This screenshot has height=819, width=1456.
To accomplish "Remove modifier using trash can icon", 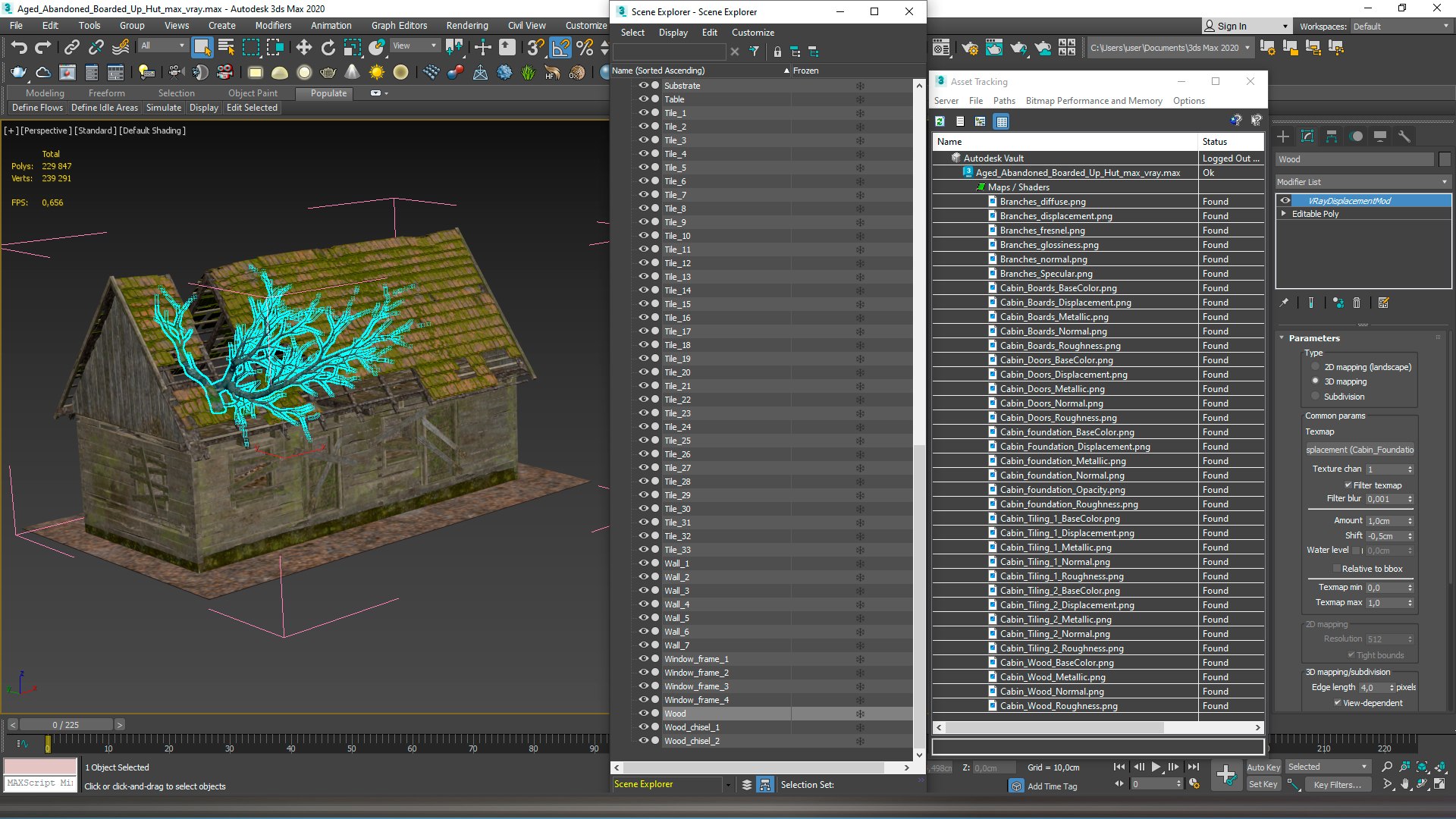I will (1357, 303).
